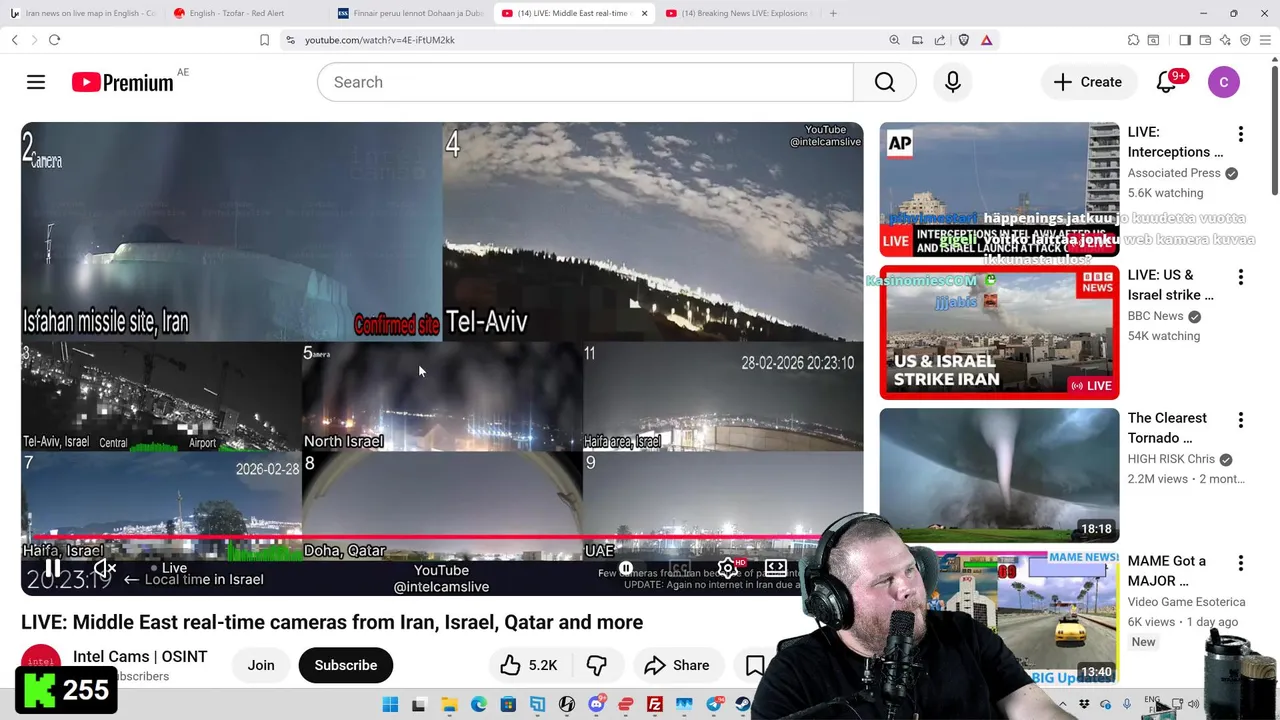Join the Intel Cams channel membership
Screen dimensions: 1280x720
click(x=261, y=665)
